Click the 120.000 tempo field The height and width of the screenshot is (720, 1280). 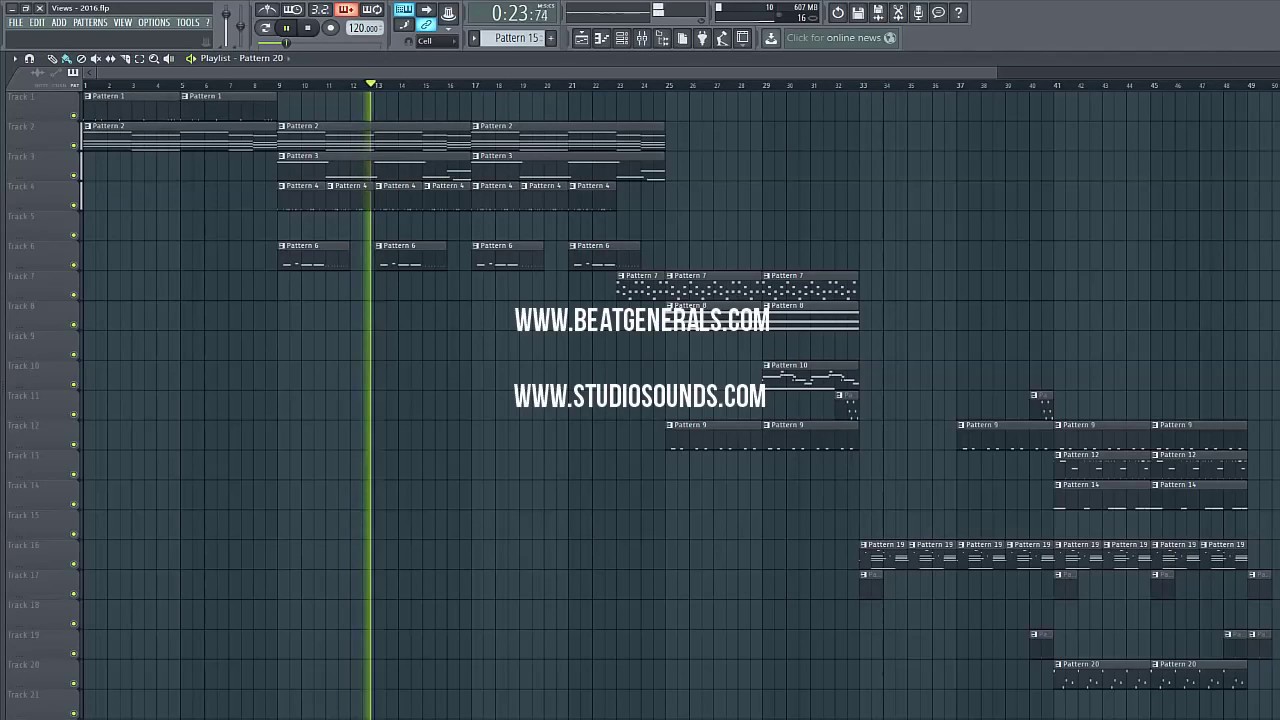pyautogui.click(x=364, y=28)
